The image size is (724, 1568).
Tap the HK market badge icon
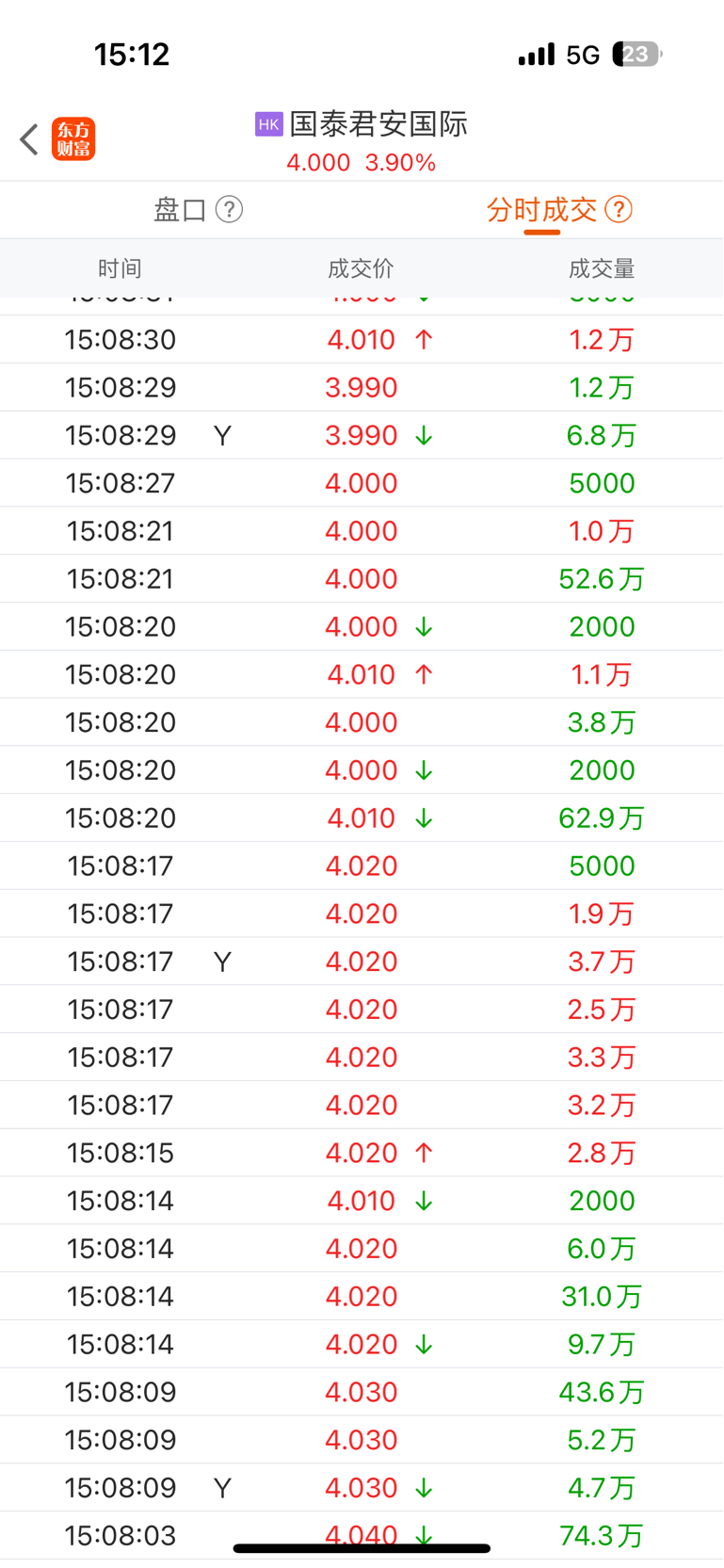tap(268, 124)
